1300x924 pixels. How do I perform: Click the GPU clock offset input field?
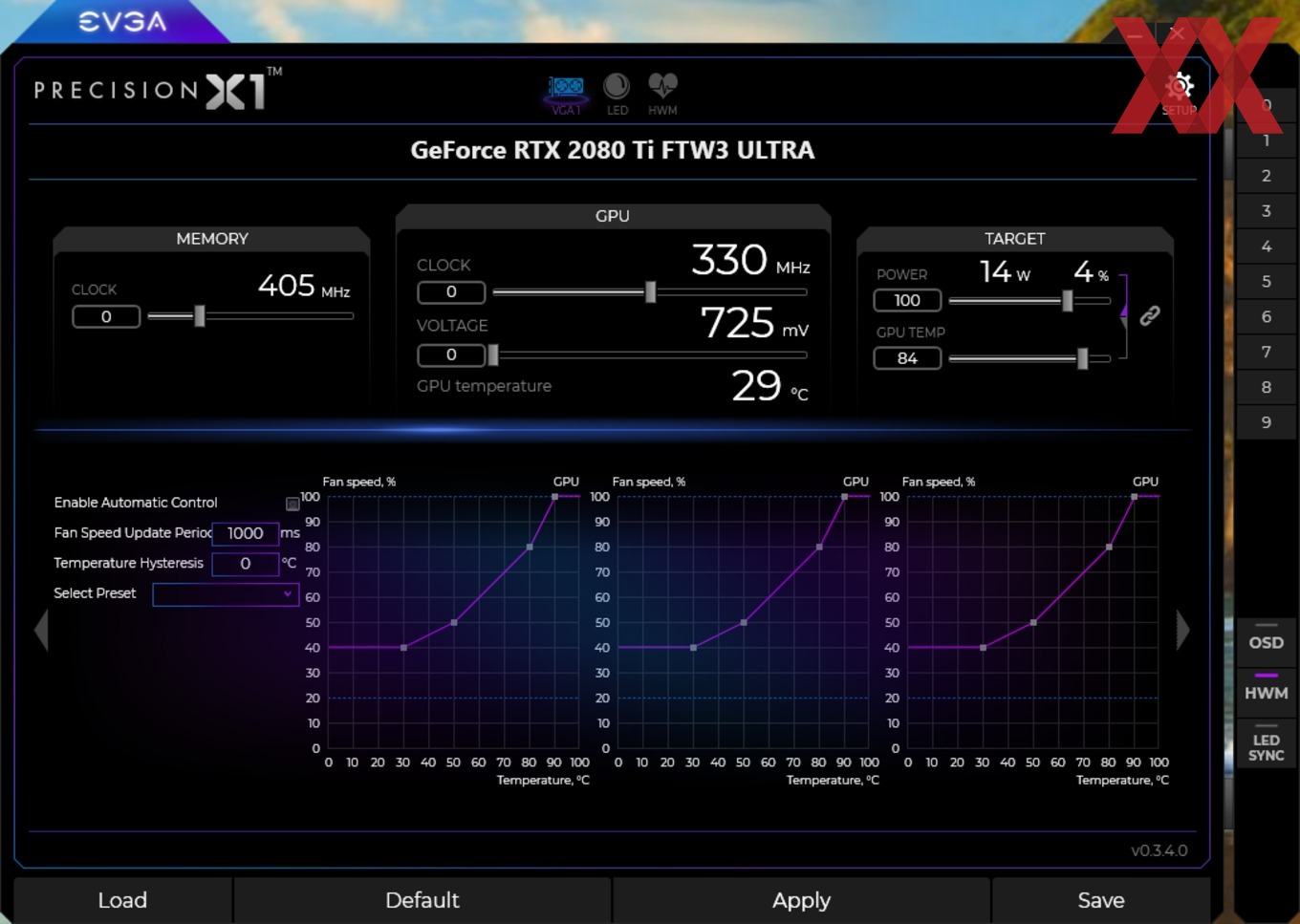tap(451, 291)
